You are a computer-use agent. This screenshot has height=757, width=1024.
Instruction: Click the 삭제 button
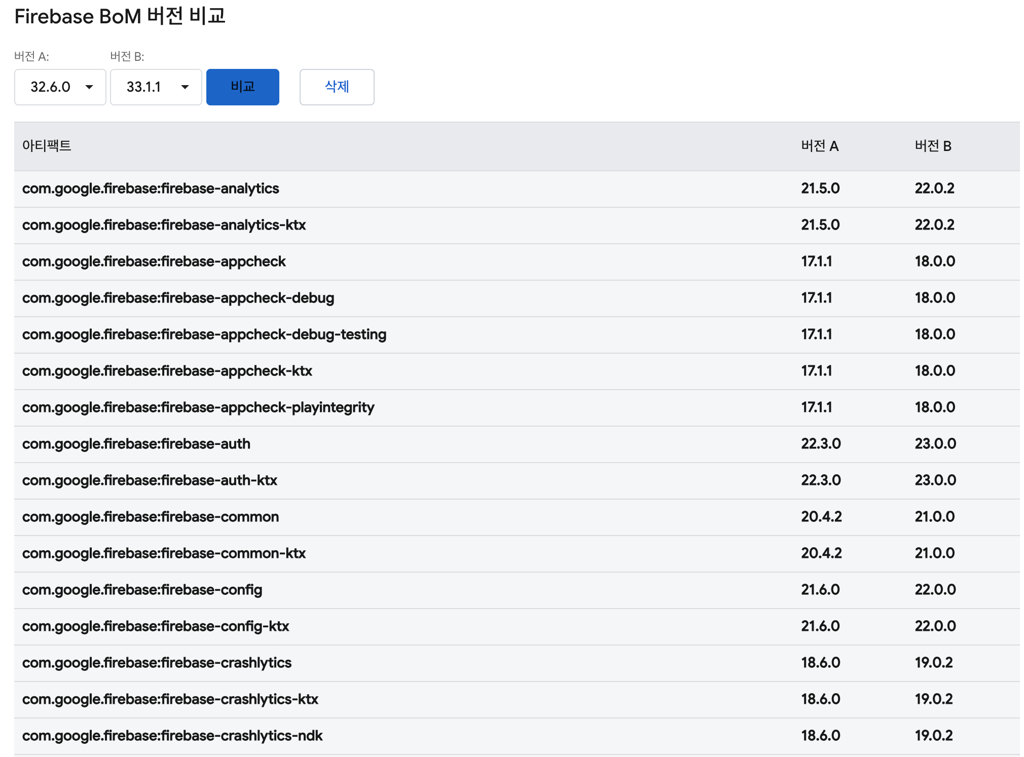pos(337,87)
